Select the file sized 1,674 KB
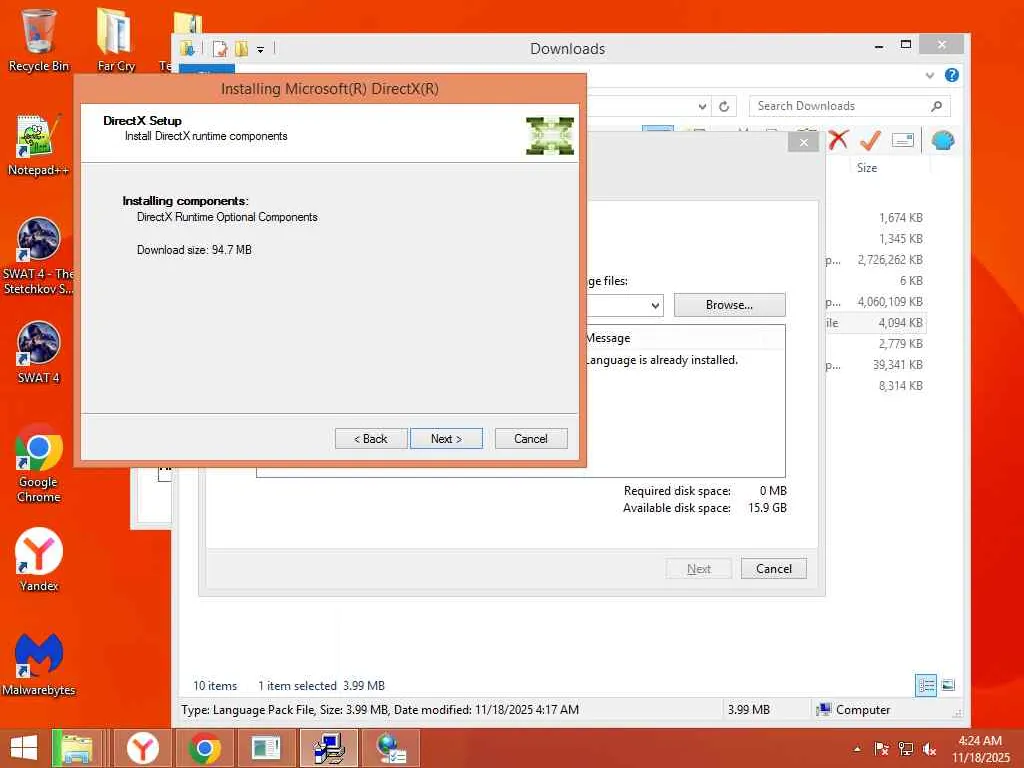This screenshot has height=768, width=1024. coord(875,217)
